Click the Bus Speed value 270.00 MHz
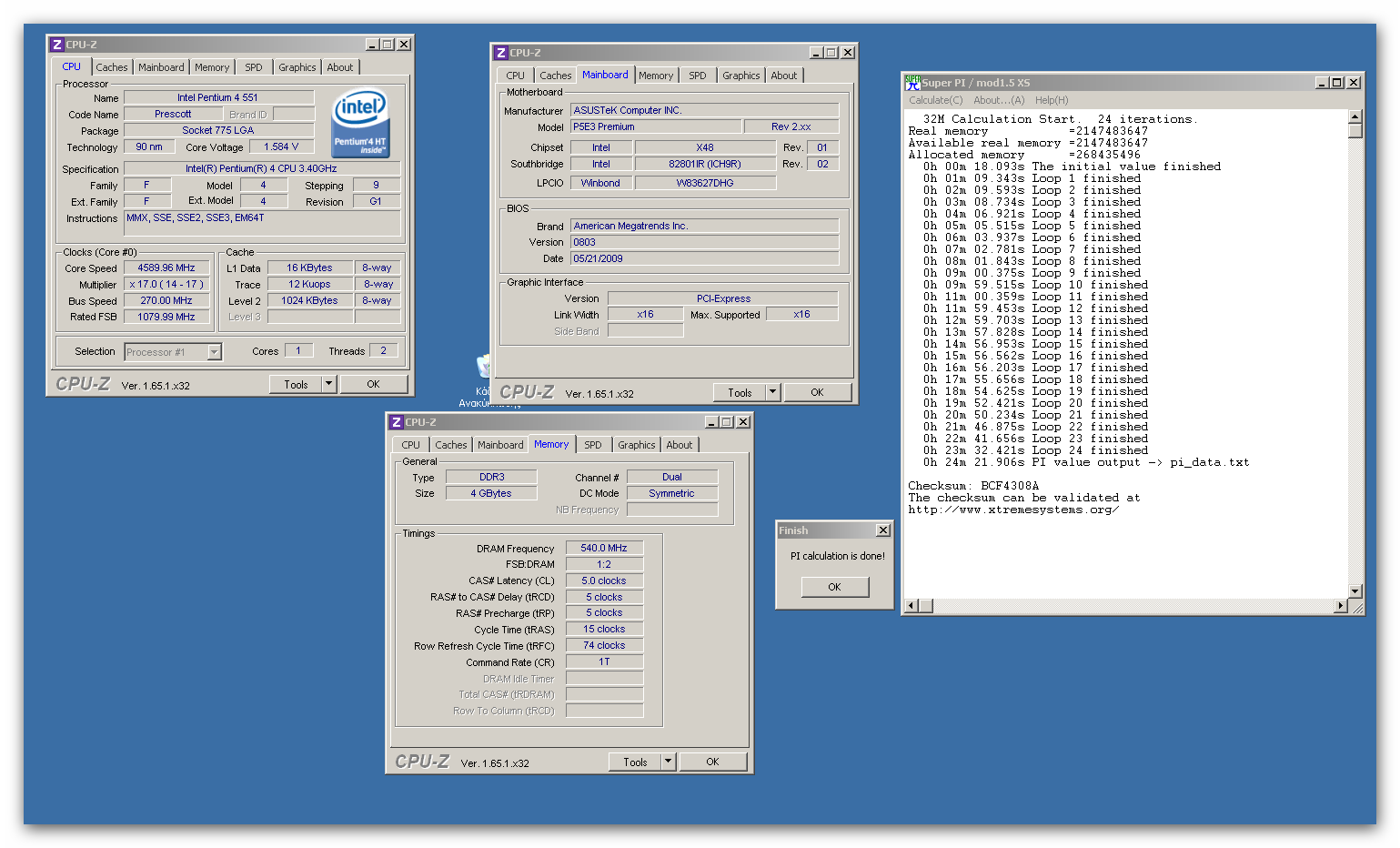Viewport: 1400px width, 848px height. tap(166, 300)
